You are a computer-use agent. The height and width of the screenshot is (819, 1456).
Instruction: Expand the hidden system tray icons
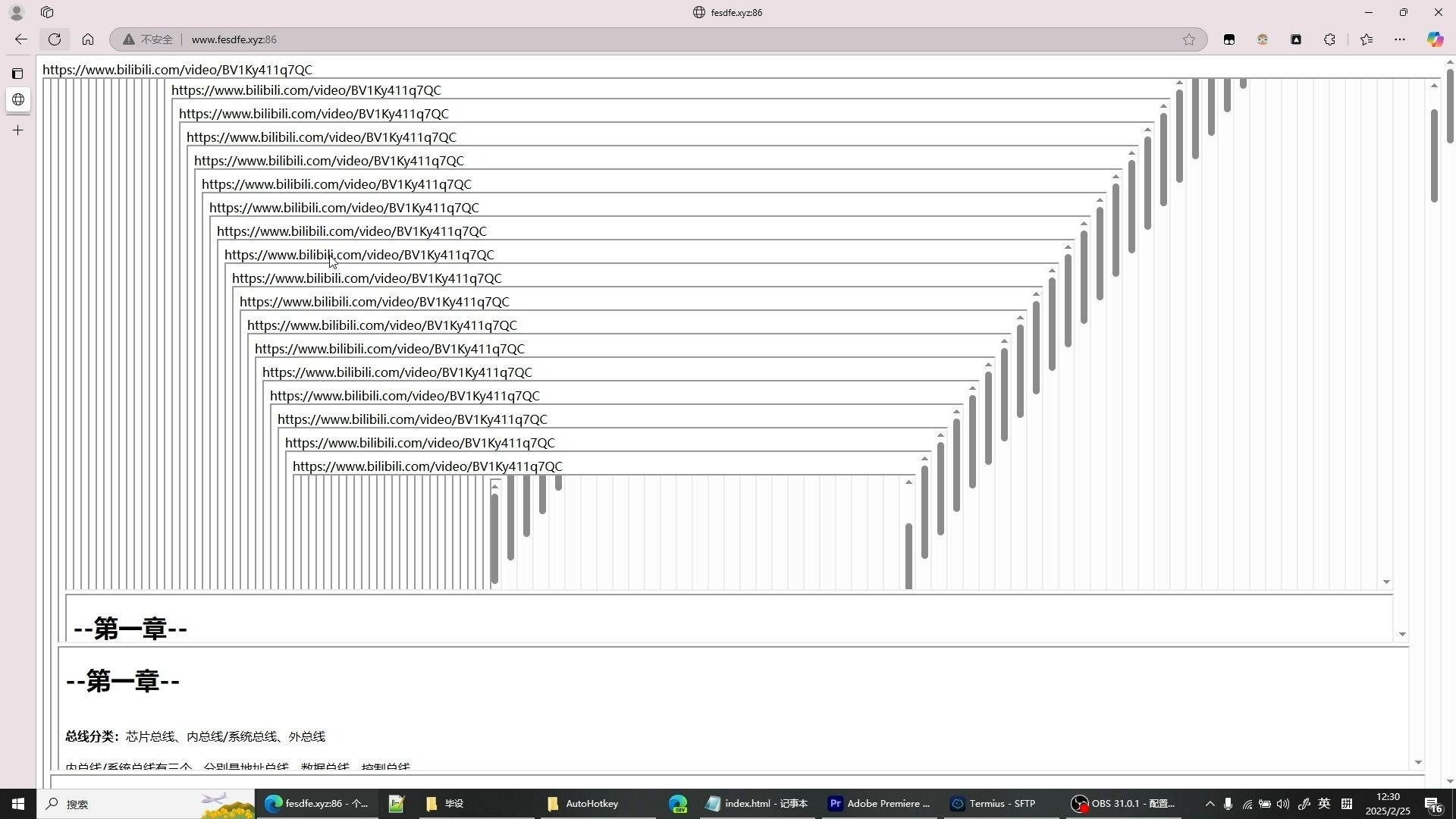tap(1210, 804)
